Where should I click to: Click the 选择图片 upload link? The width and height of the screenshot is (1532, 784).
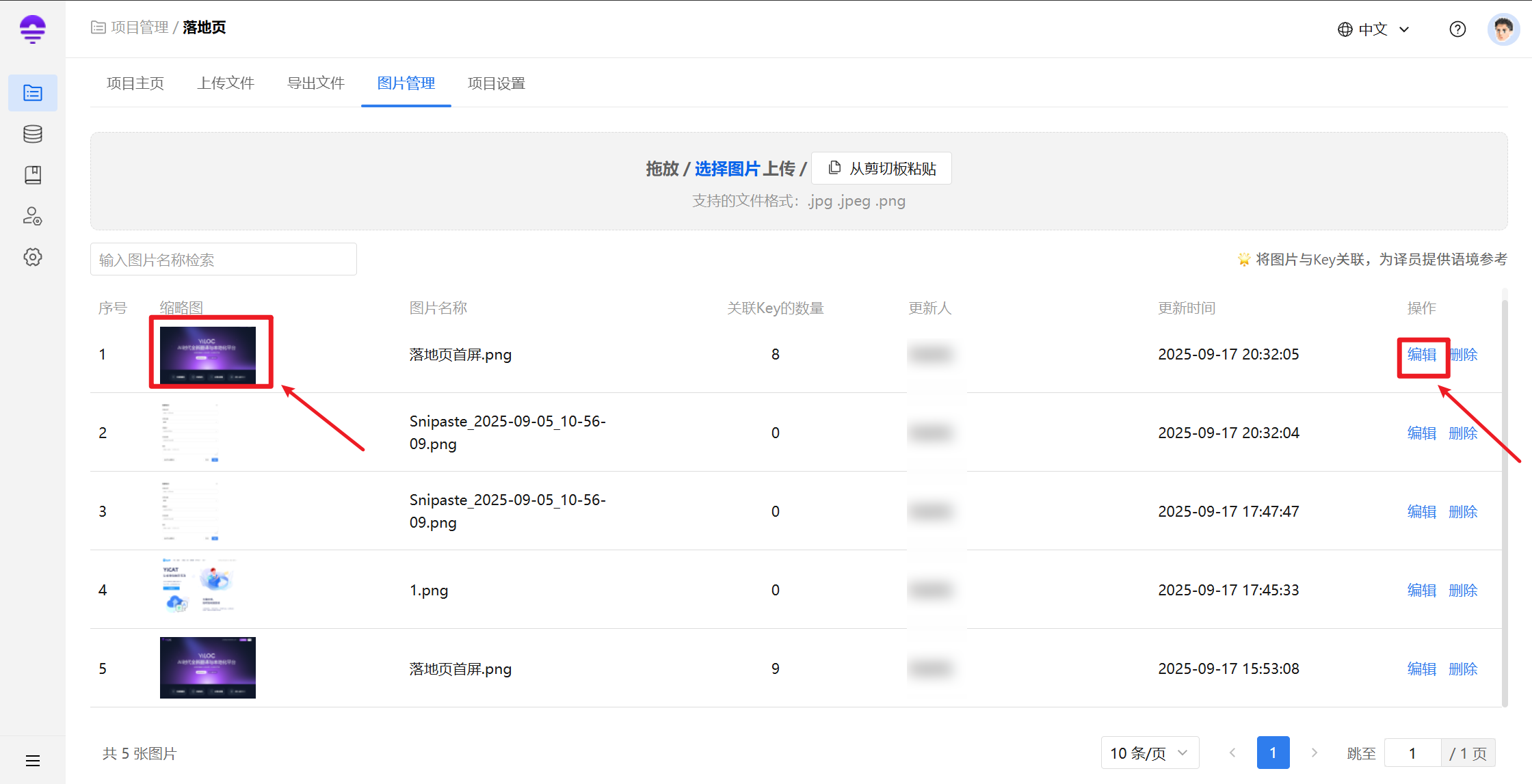click(727, 168)
